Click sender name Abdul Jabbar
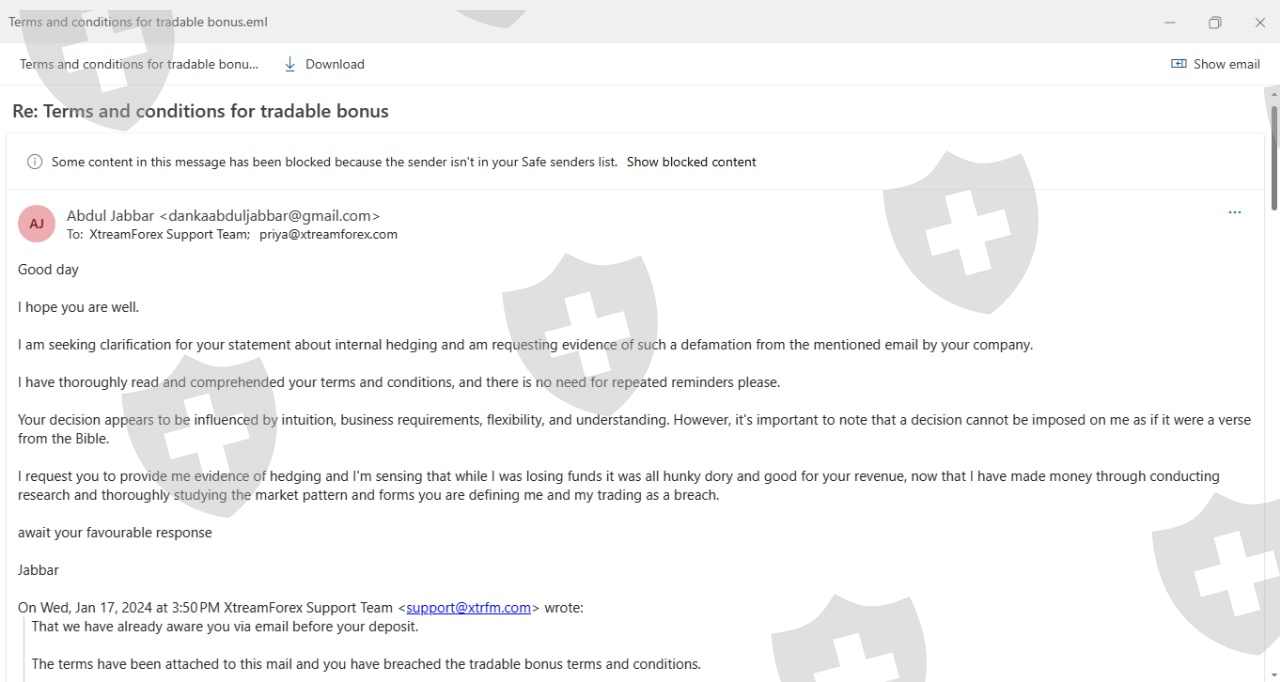 pos(110,215)
